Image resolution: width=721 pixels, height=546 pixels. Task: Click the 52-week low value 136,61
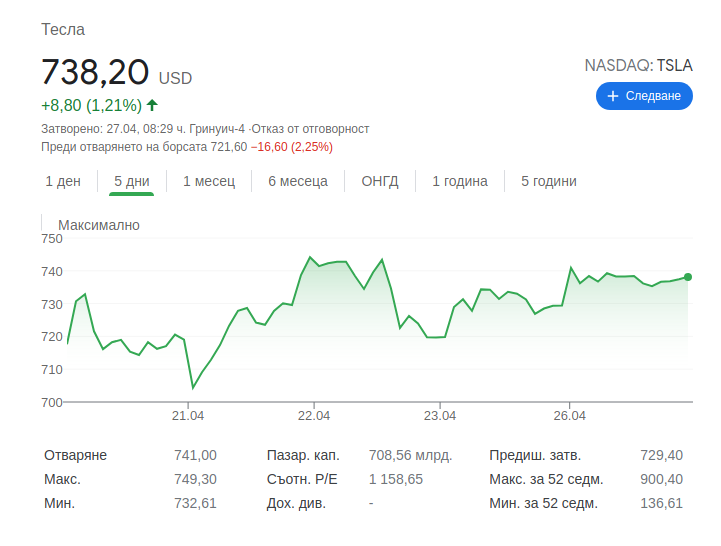pos(662,503)
